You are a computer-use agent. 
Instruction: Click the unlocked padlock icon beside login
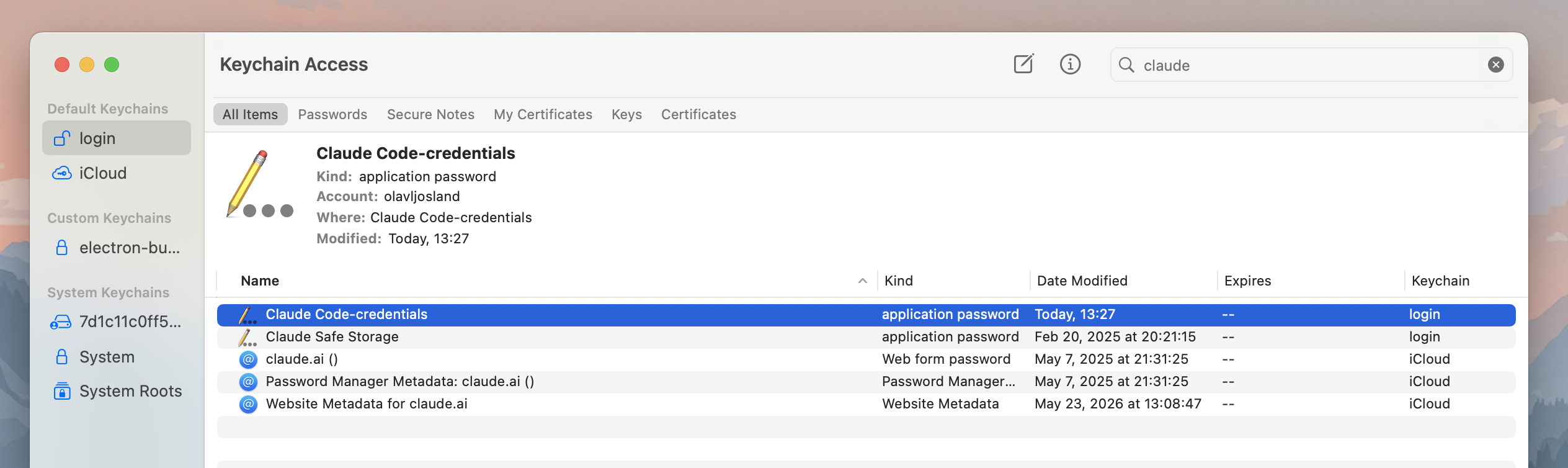pyautogui.click(x=61, y=138)
